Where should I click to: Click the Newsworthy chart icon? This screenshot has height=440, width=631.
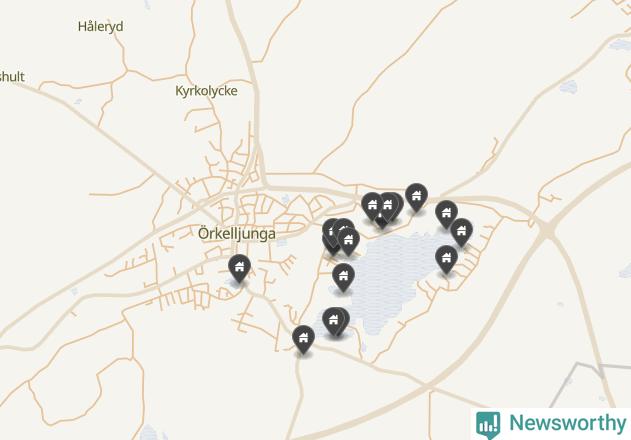coord(488,425)
